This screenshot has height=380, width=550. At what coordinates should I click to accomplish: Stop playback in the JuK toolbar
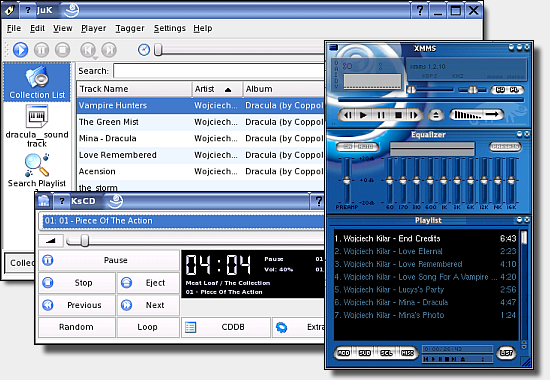click(x=62, y=50)
